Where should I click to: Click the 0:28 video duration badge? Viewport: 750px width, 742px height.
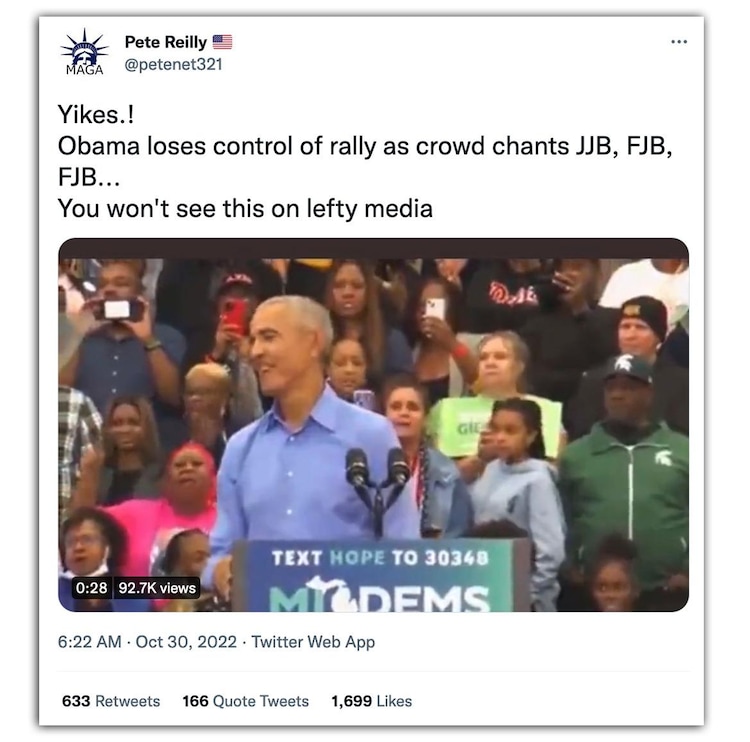click(91, 587)
